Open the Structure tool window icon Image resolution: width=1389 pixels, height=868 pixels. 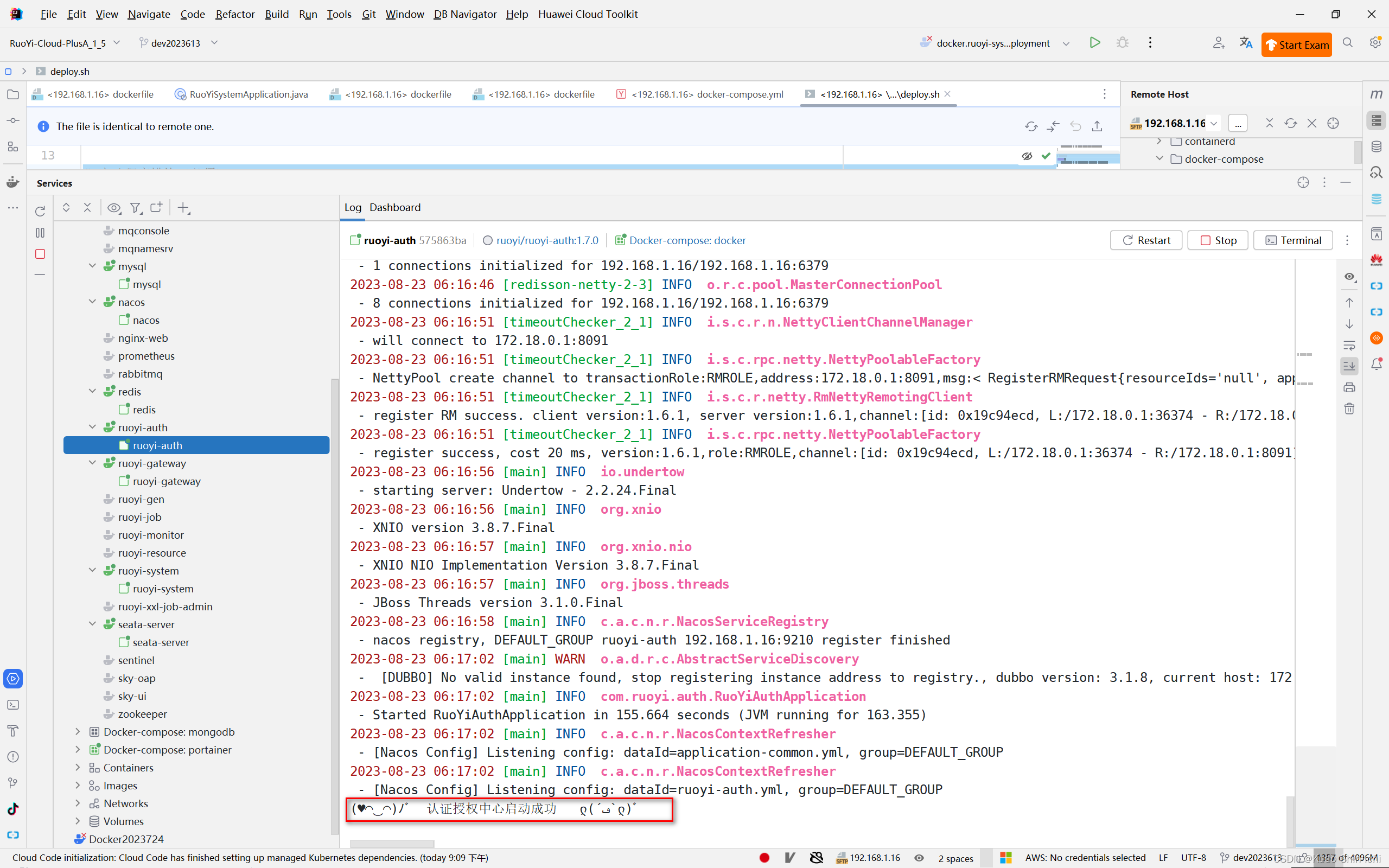click(x=12, y=147)
